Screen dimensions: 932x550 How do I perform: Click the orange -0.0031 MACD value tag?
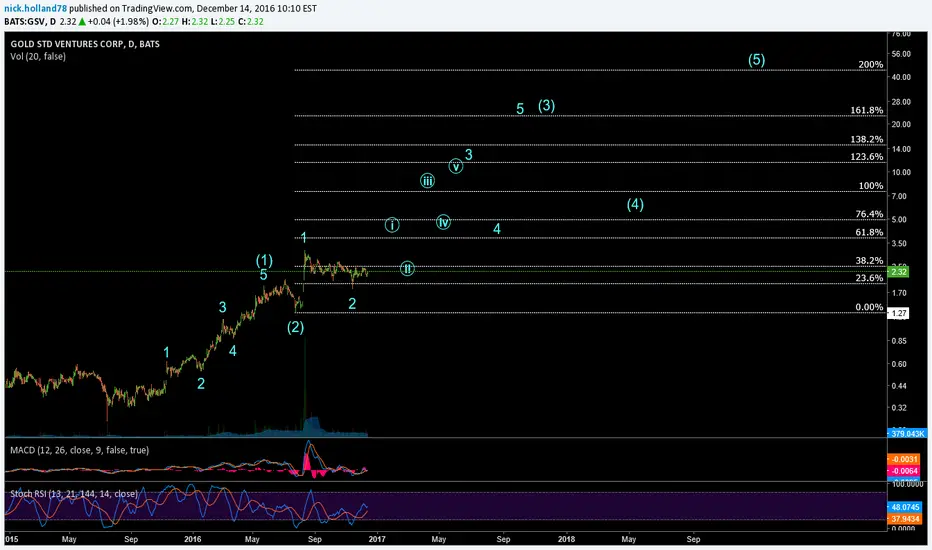903,459
